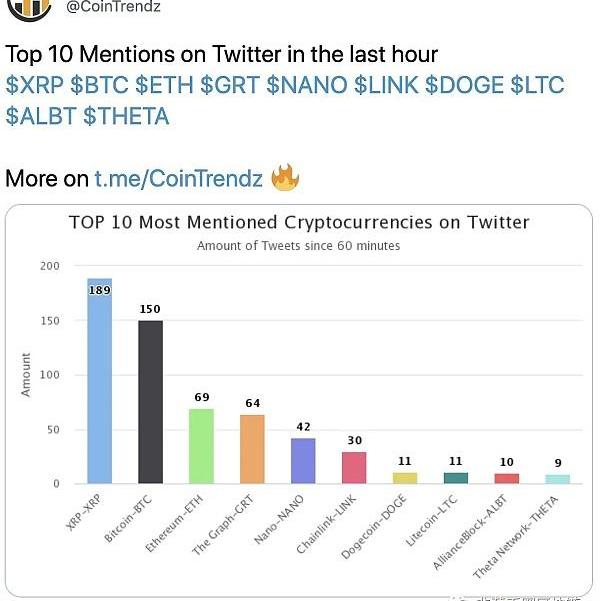Open the t.me/CoinTrendz link
The width and height of the screenshot is (600, 601).
coord(178,179)
